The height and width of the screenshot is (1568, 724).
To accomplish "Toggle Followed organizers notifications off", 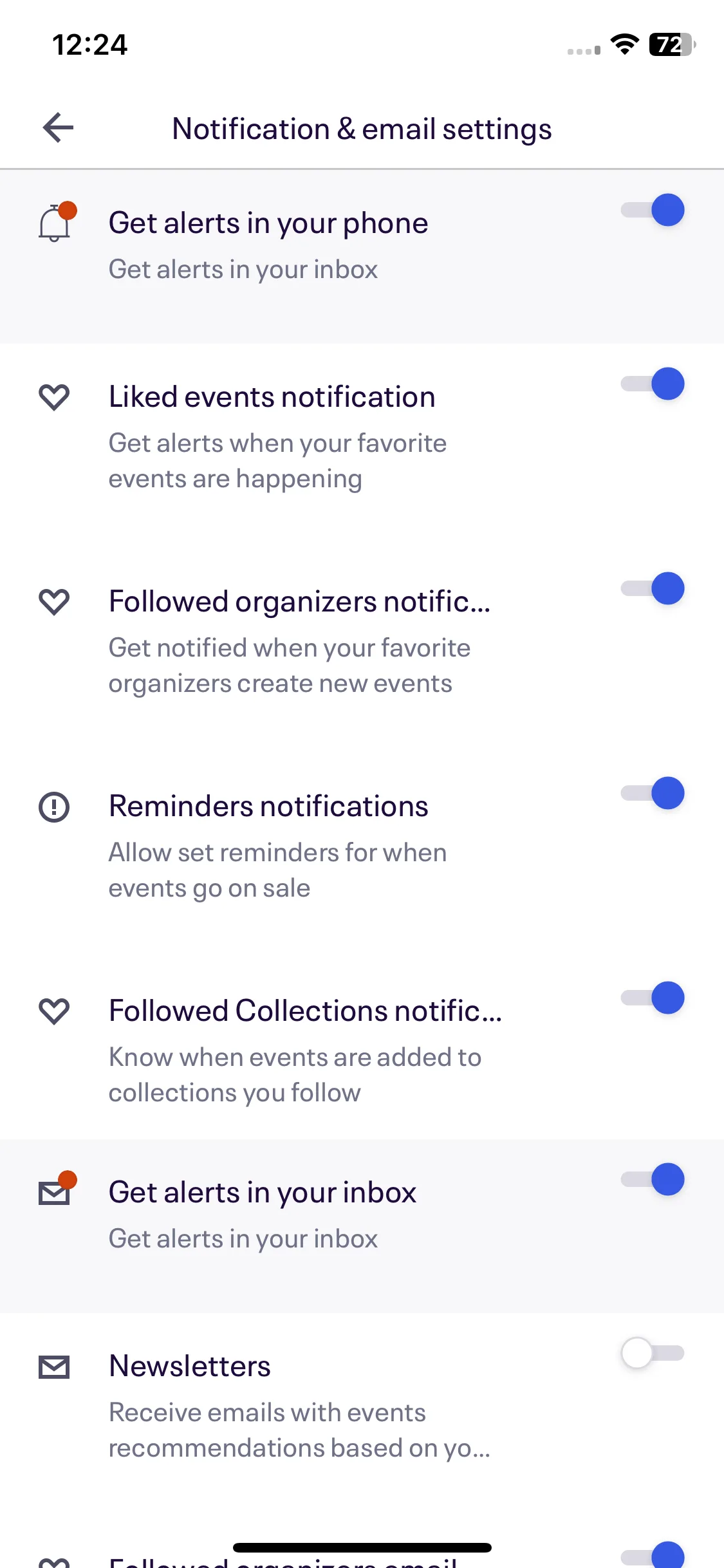I will (x=653, y=588).
